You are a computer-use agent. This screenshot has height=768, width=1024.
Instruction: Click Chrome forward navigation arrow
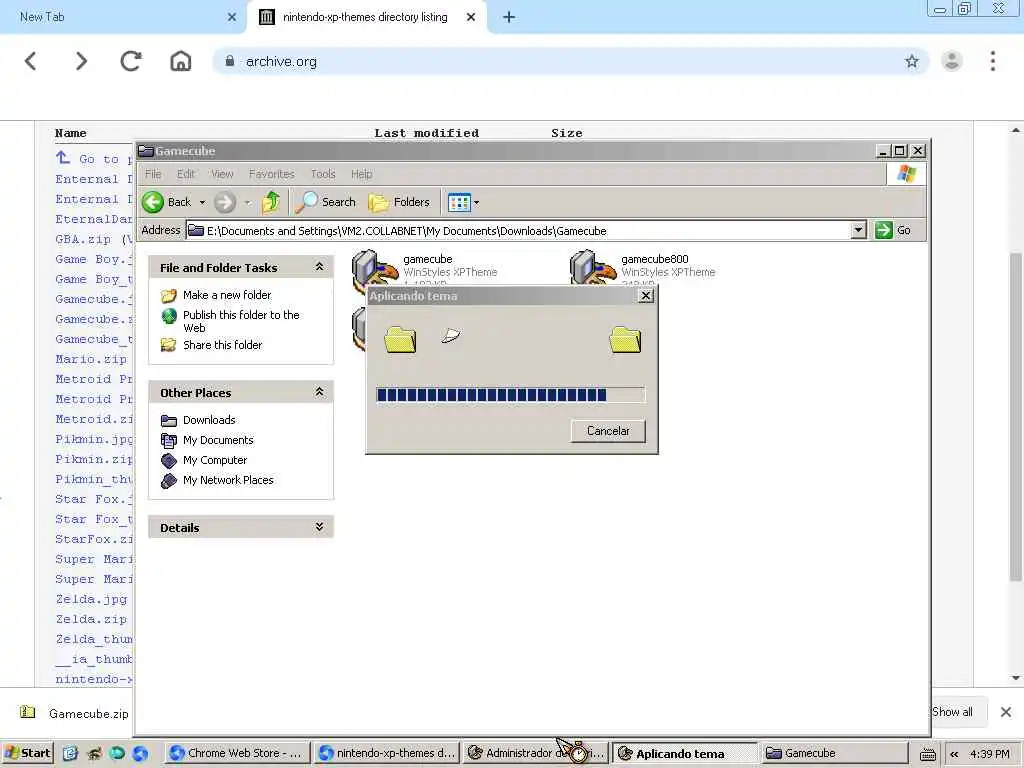(81, 61)
